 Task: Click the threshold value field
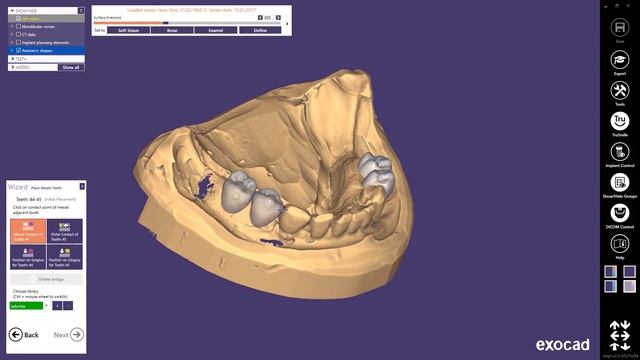[269, 18]
